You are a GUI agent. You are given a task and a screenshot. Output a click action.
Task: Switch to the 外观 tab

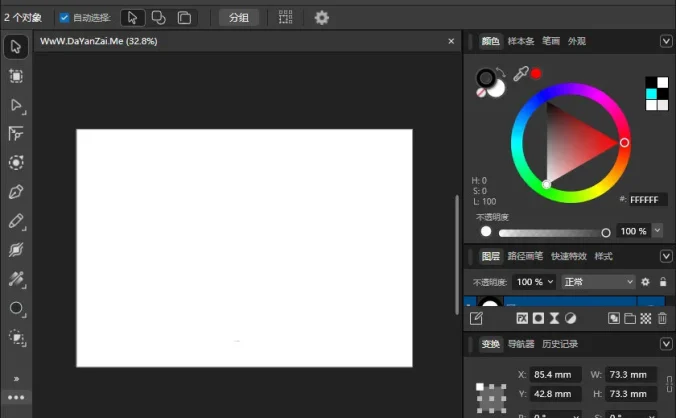click(x=576, y=41)
